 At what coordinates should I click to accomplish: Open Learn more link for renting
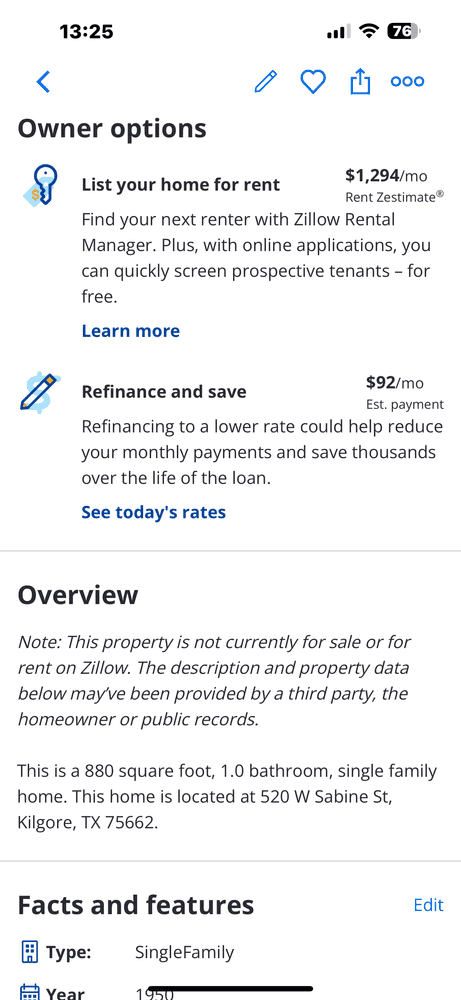tap(131, 331)
